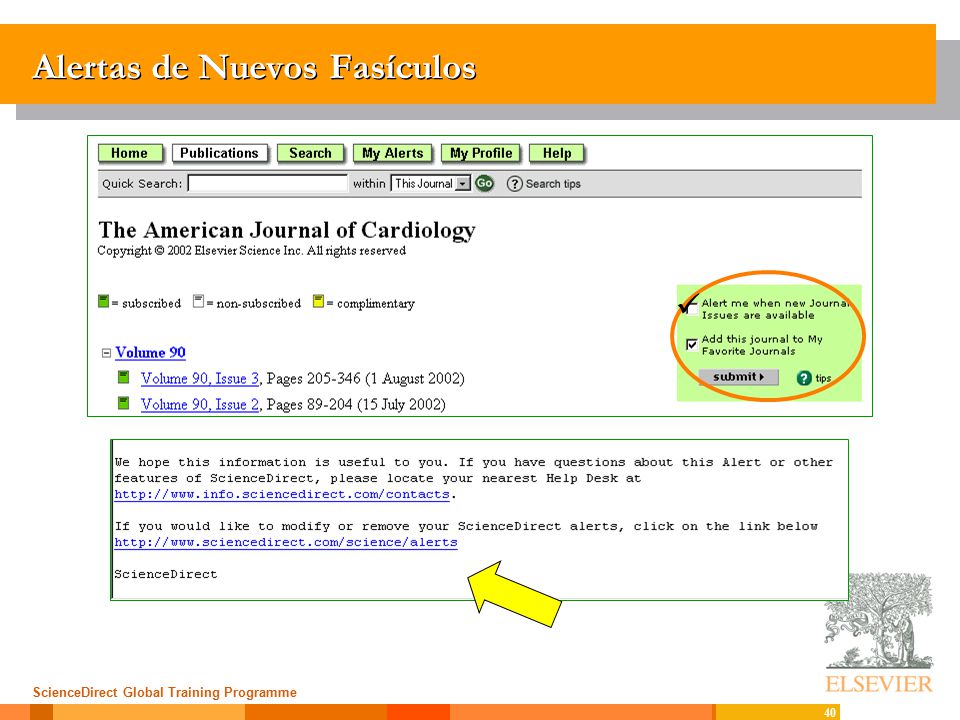This screenshot has height=720, width=960.
Task: Collapse the Volume 90 tree node
Action: 106,353
